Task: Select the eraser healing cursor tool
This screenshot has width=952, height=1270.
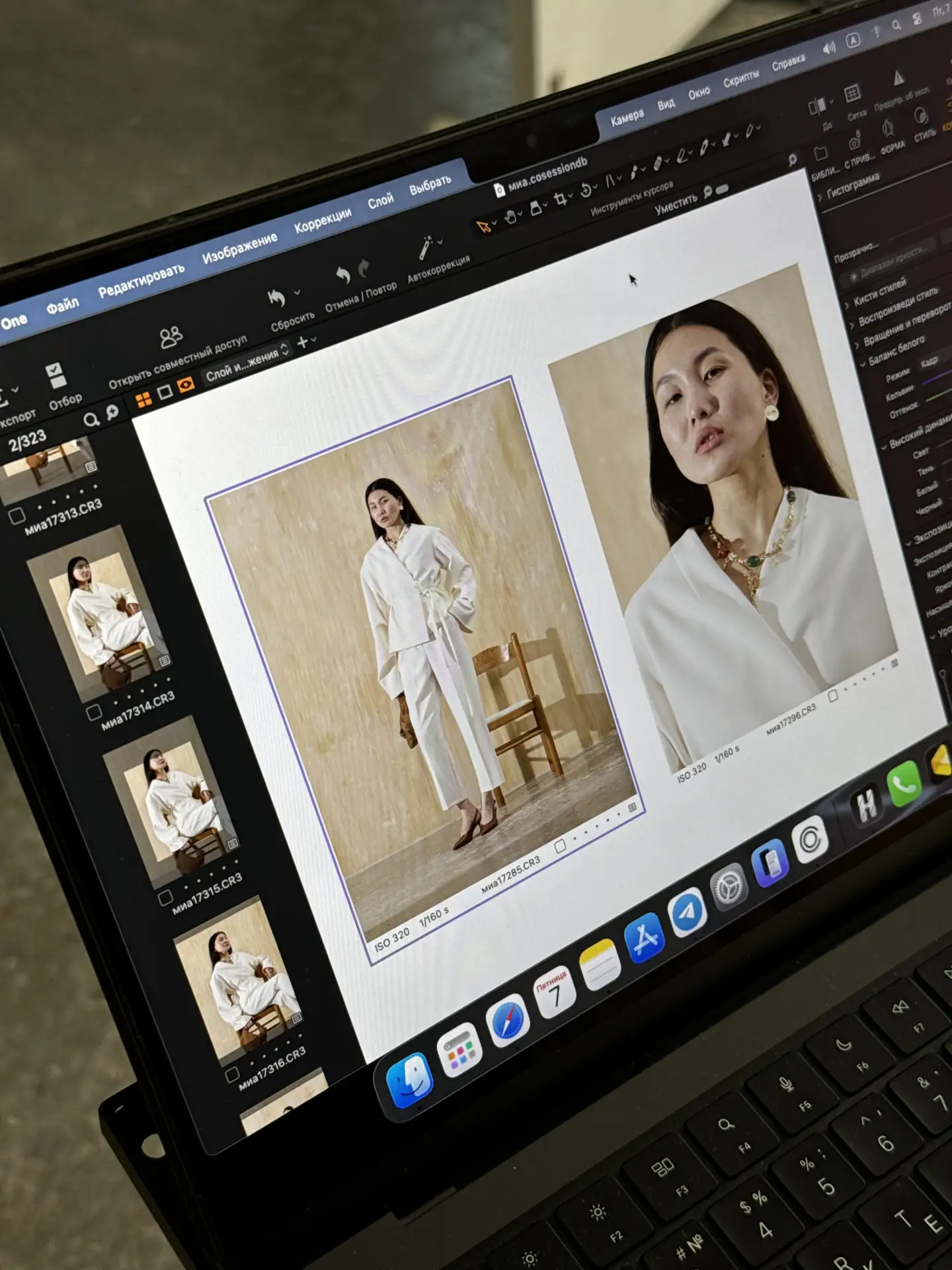Action: tap(658, 163)
